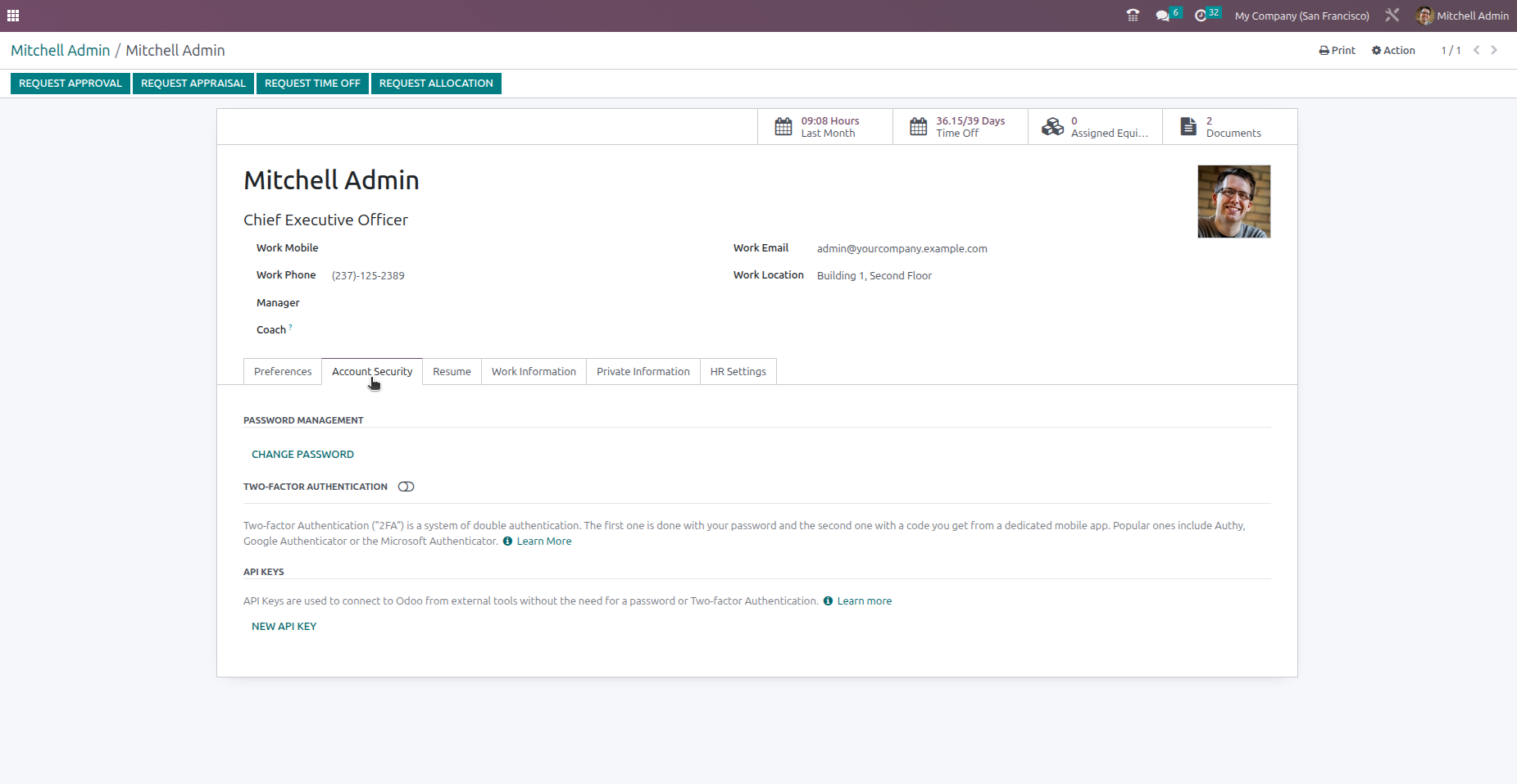This screenshot has width=1517, height=784.
Task: Open the VOIP phone panel
Action: (x=1133, y=15)
